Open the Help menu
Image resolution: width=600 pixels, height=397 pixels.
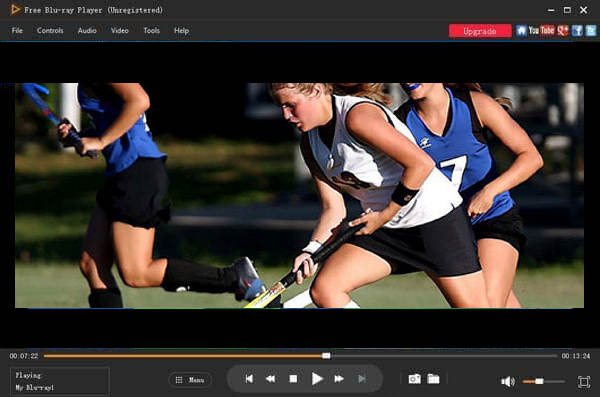[x=181, y=31]
